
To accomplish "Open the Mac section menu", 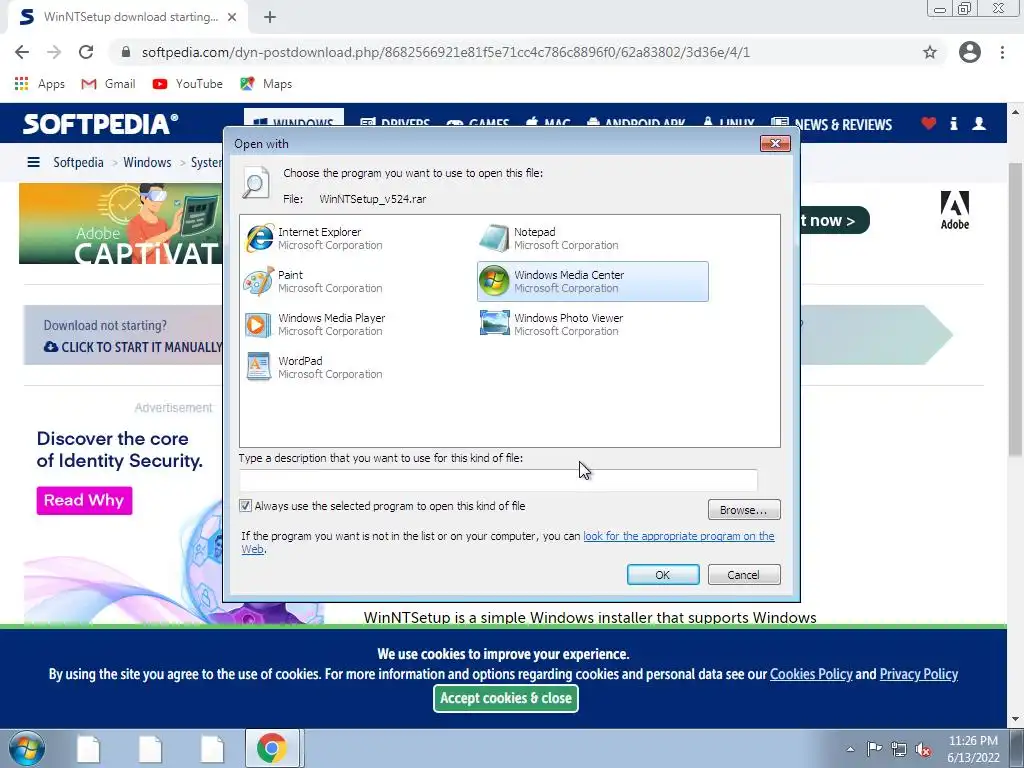I will (x=548, y=123).
